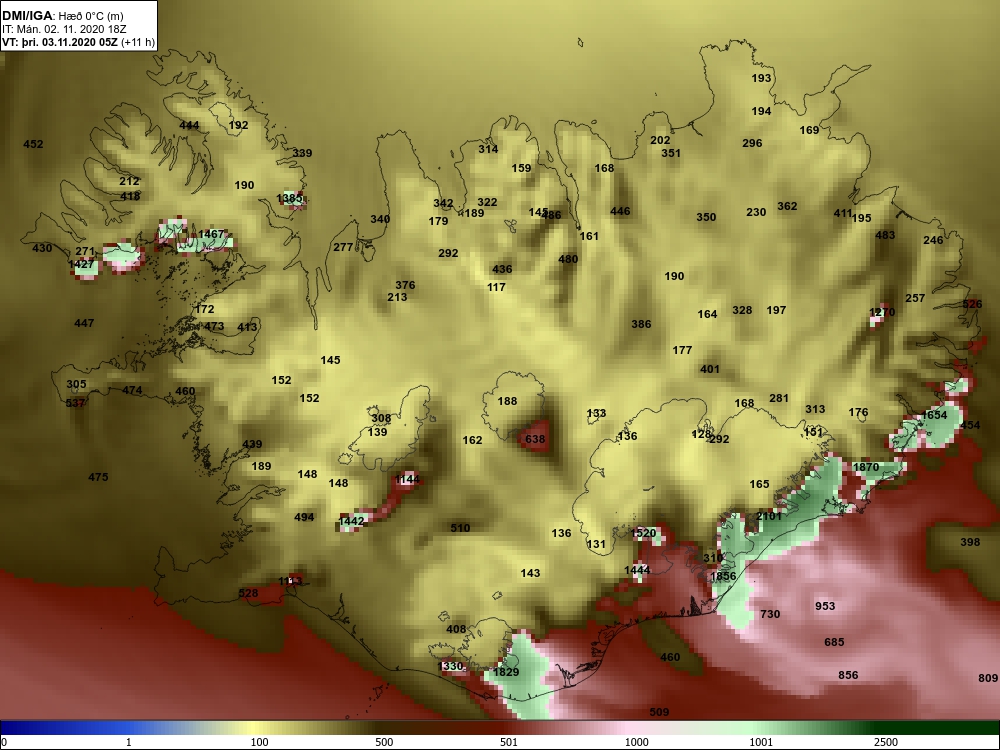Select the 1467 height label

[x=211, y=234]
